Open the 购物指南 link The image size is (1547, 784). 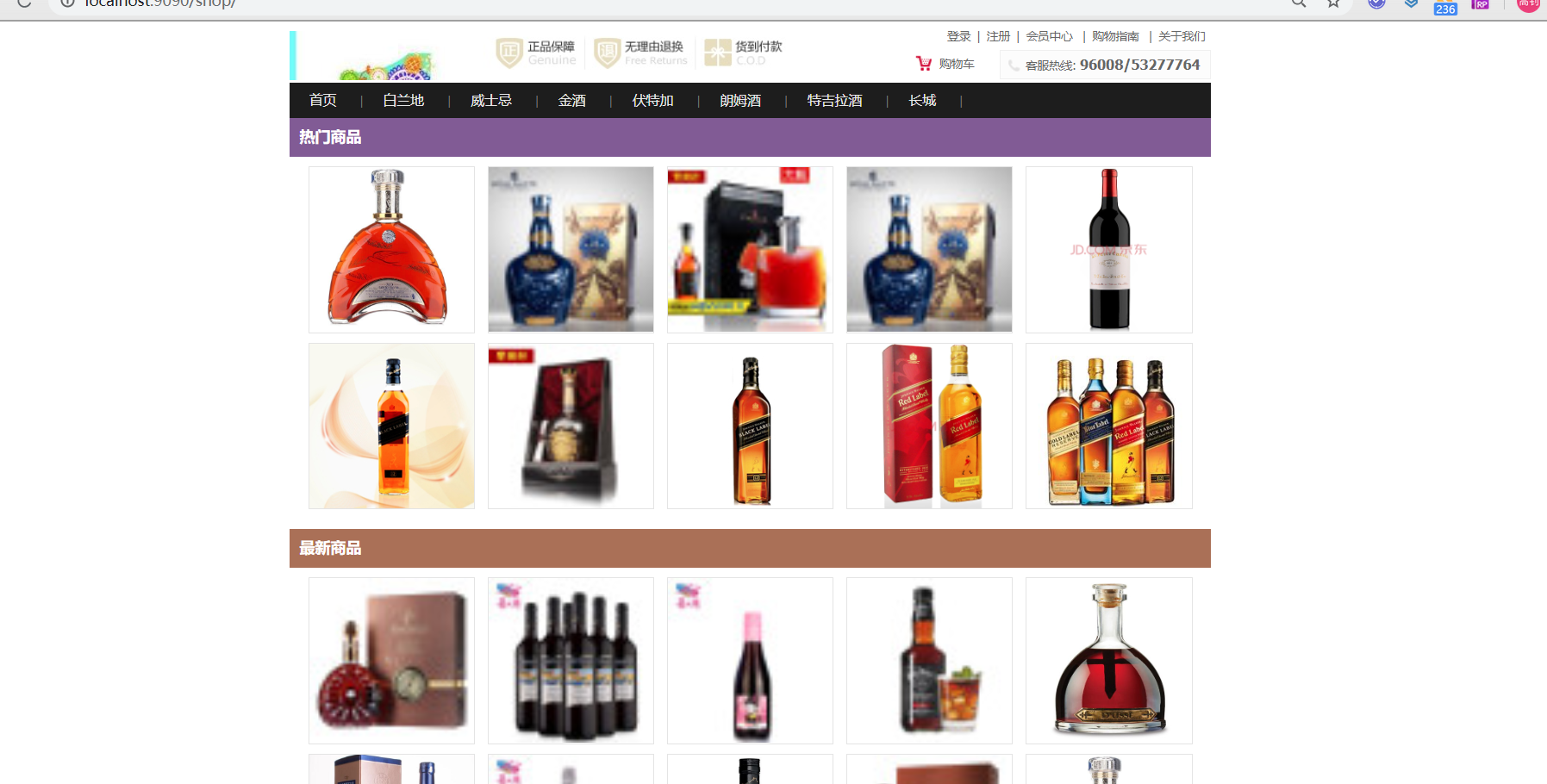pyautogui.click(x=1115, y=36)
